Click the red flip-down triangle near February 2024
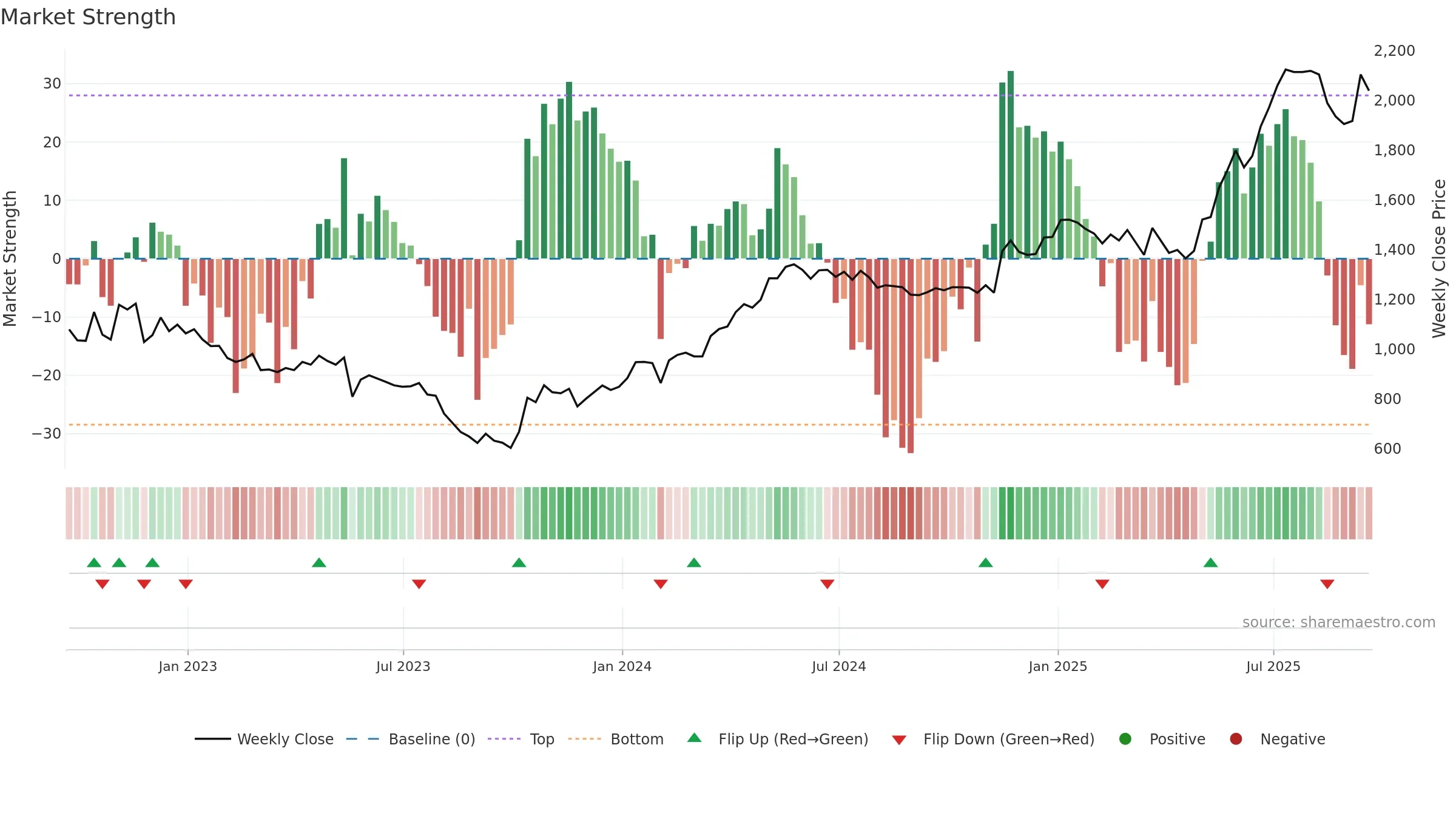This screenshot has height=819, width=1456. pos(661,584)
